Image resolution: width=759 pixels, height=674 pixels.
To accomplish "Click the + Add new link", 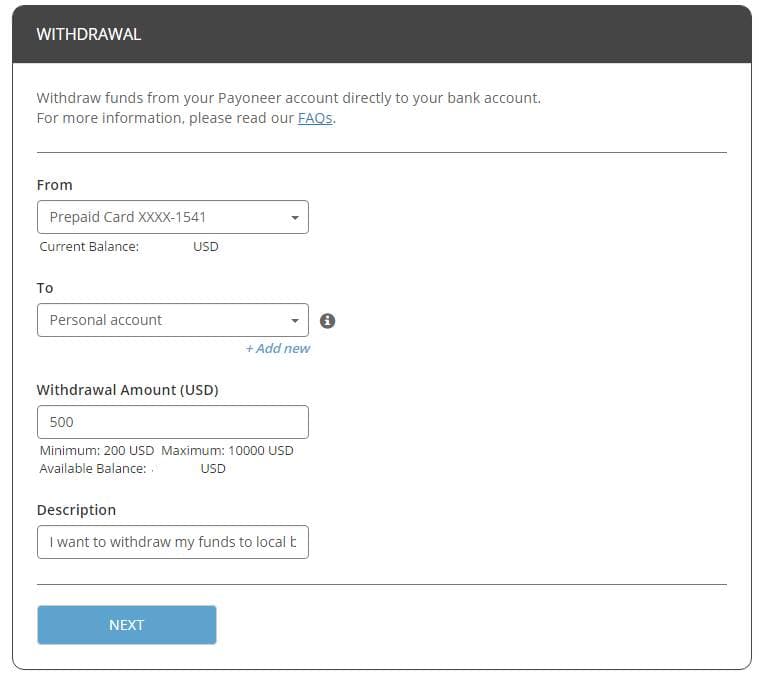I will pyautogui.click(x=278, y=348).
